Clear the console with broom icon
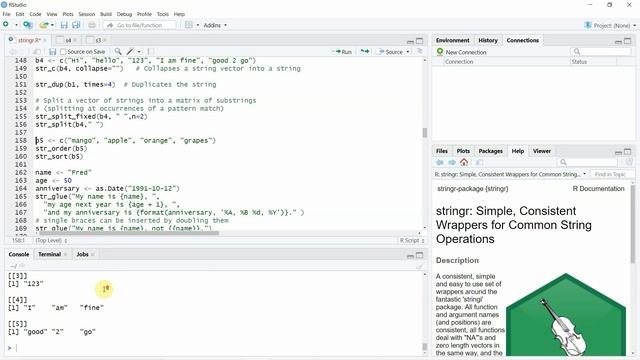The width and height of the screenshot is (640, 360). tap(420, 266)
